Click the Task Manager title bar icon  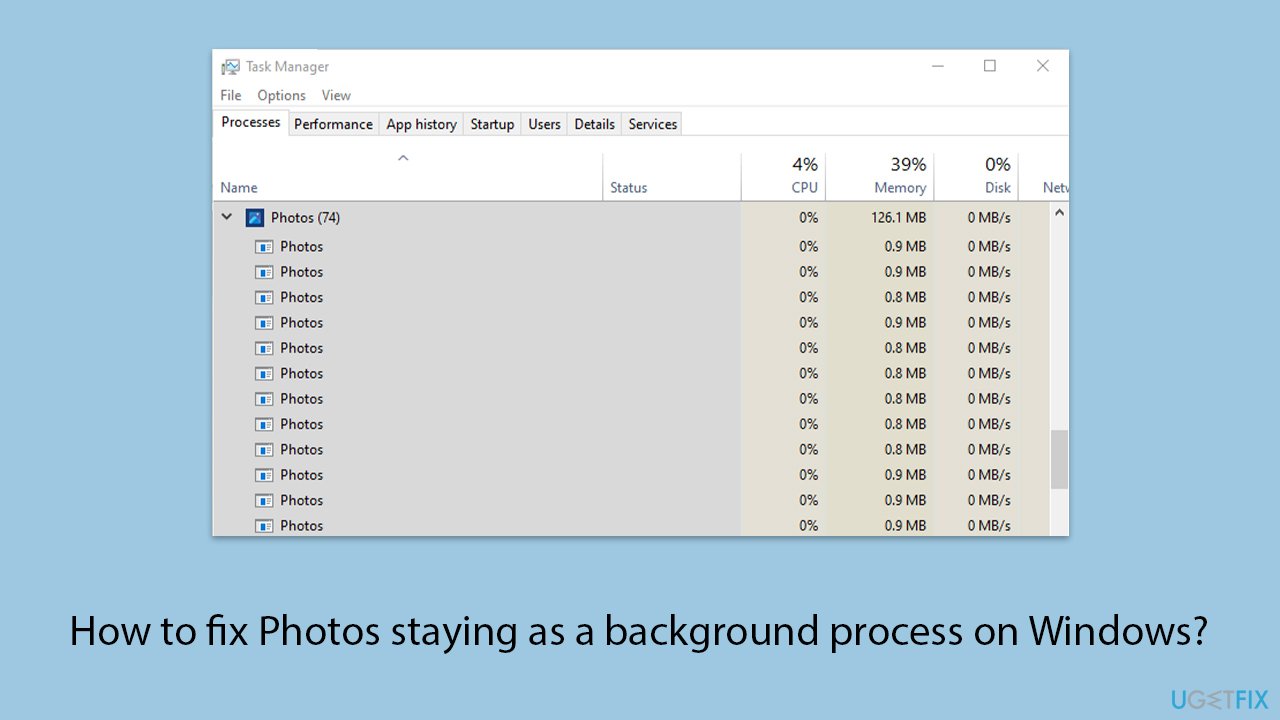230,67
